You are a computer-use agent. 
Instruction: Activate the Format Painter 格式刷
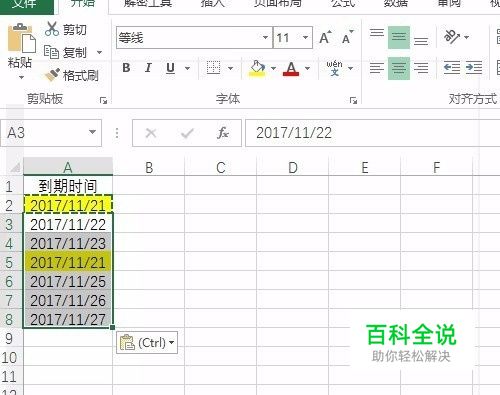pyautogui.click(x=72, y=75)
